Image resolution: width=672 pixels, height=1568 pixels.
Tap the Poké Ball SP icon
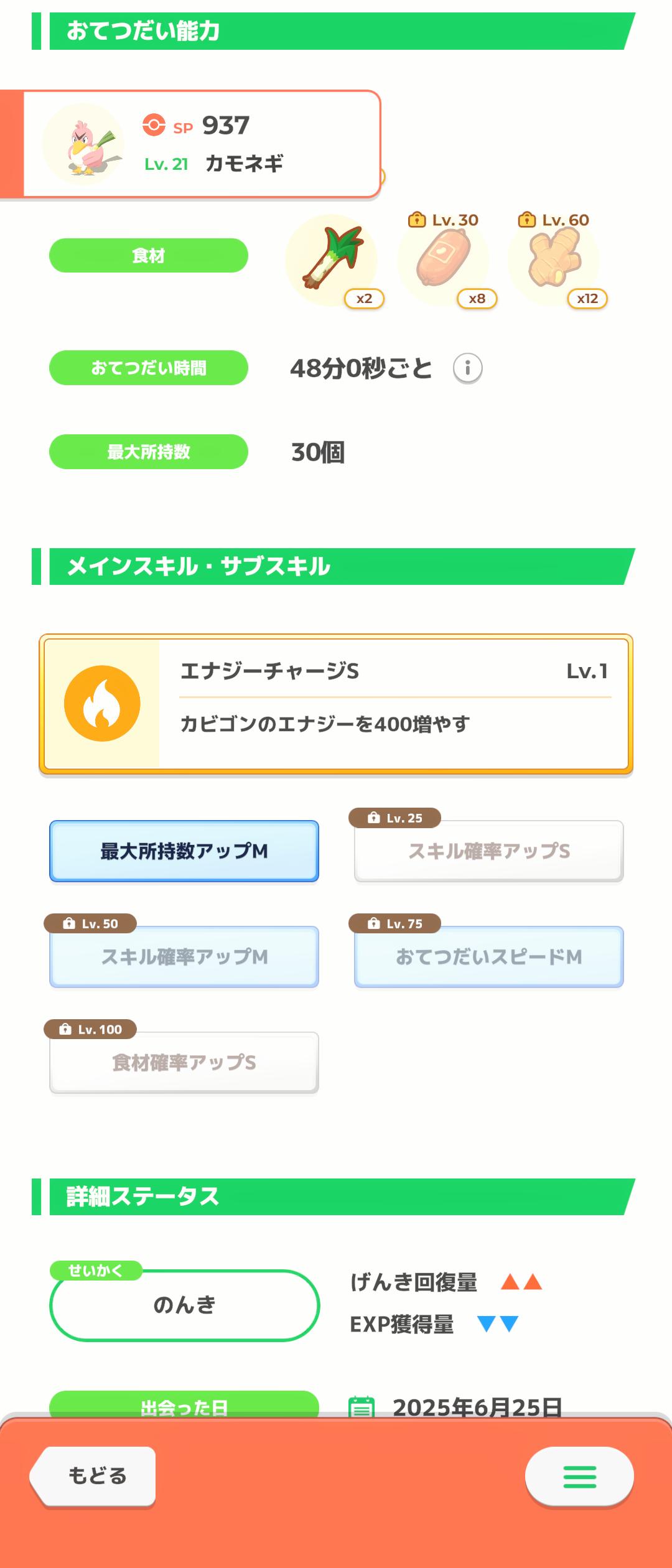[154, 124]
